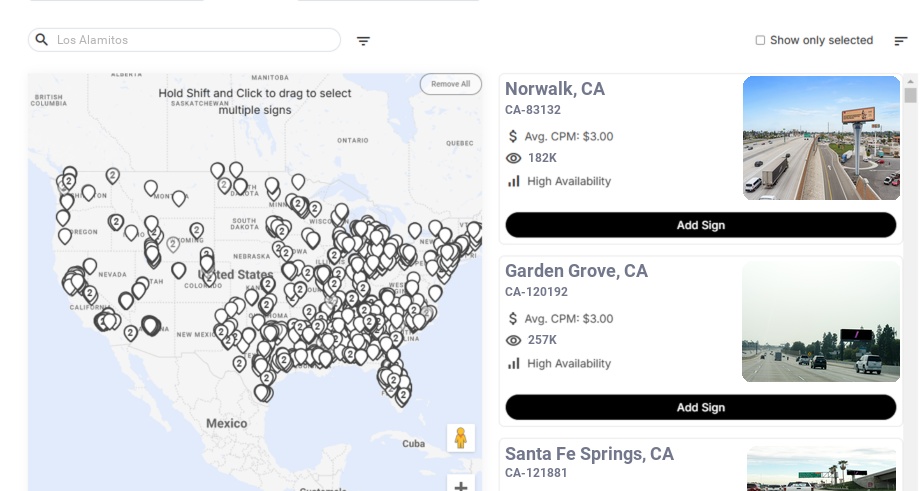920x491 pixels.
Task: Open the filter icon beside search
Action: [x=363, y=41]
